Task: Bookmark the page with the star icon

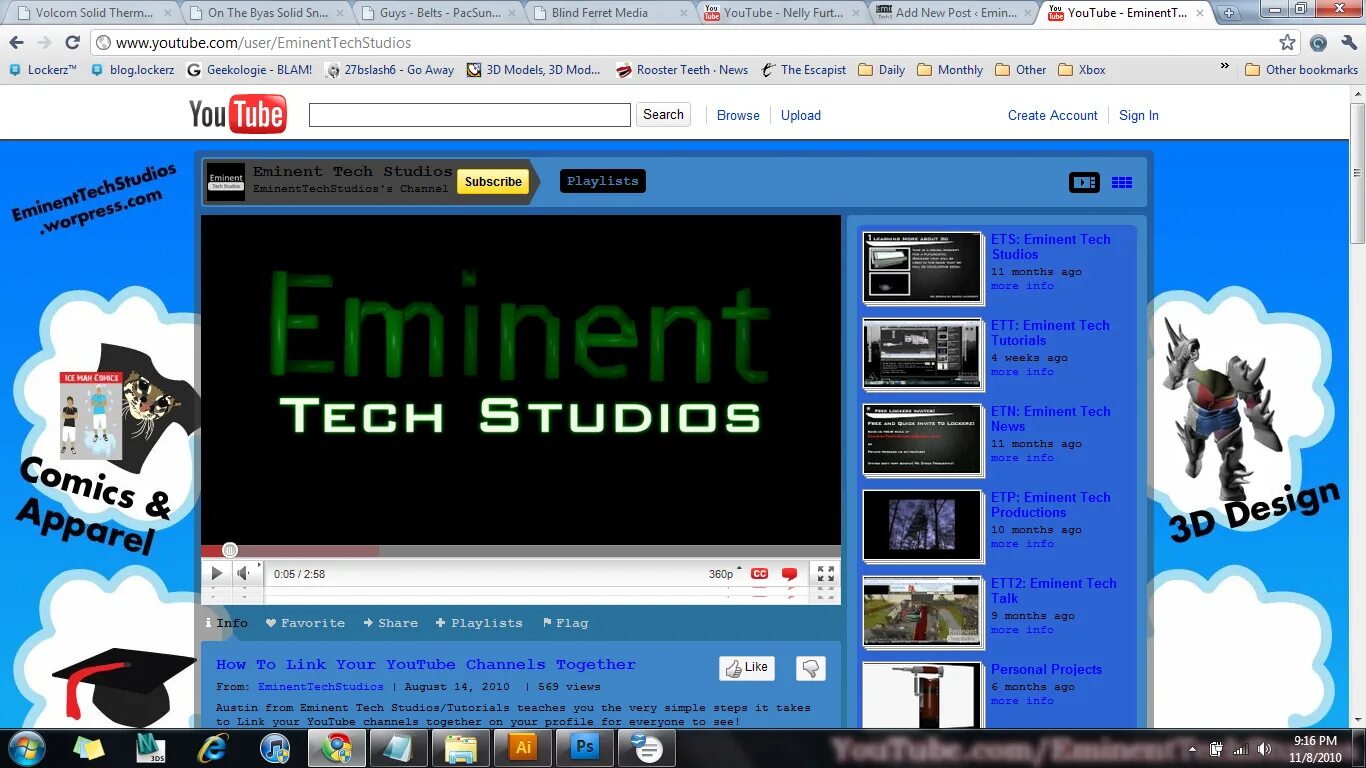Action: [1288, 43]
